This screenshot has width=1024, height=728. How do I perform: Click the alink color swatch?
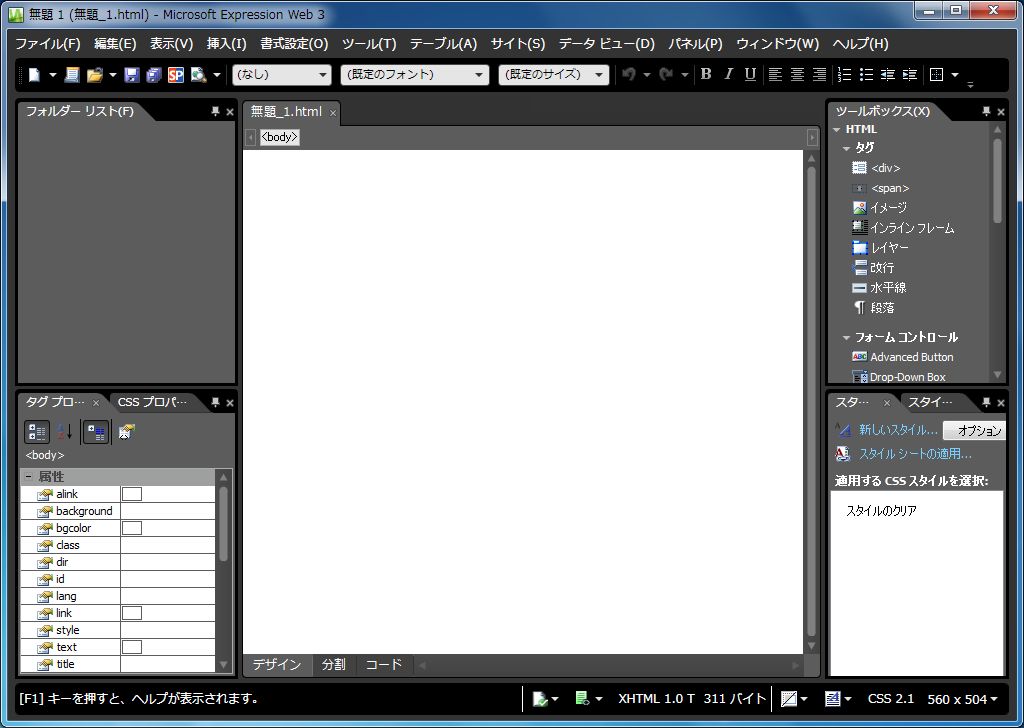(132, 494)
